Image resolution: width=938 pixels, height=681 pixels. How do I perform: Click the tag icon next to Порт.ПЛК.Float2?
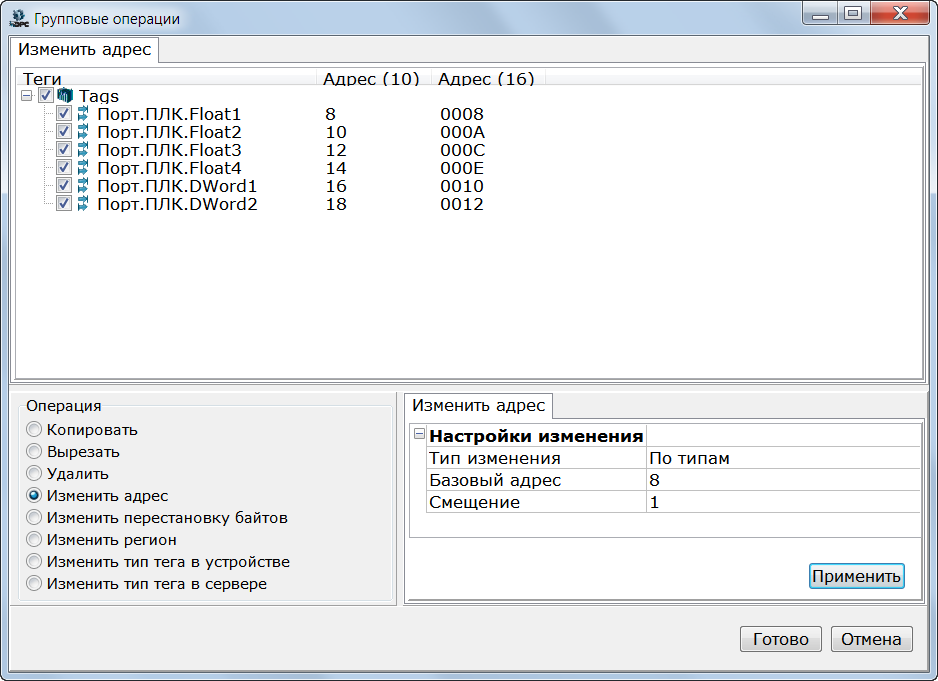pyautogui.click(x=83, y=133)
